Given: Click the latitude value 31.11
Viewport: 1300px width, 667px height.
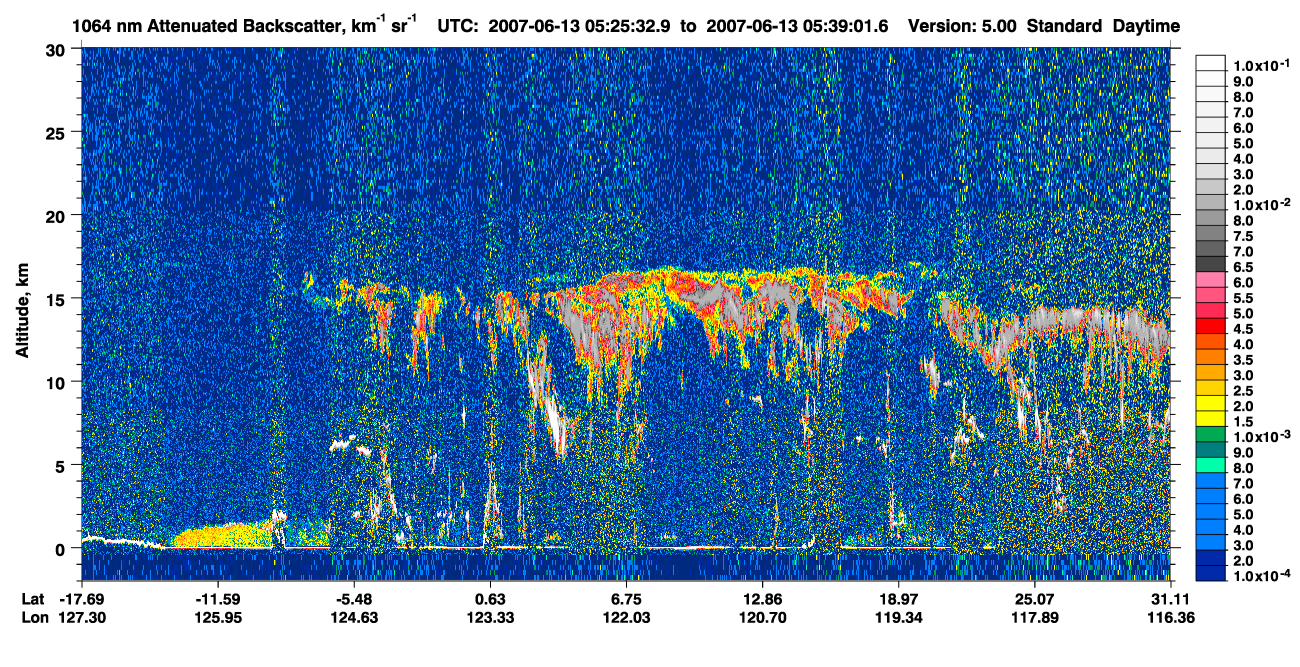Looking at the screenshot, I should 1170,598.
